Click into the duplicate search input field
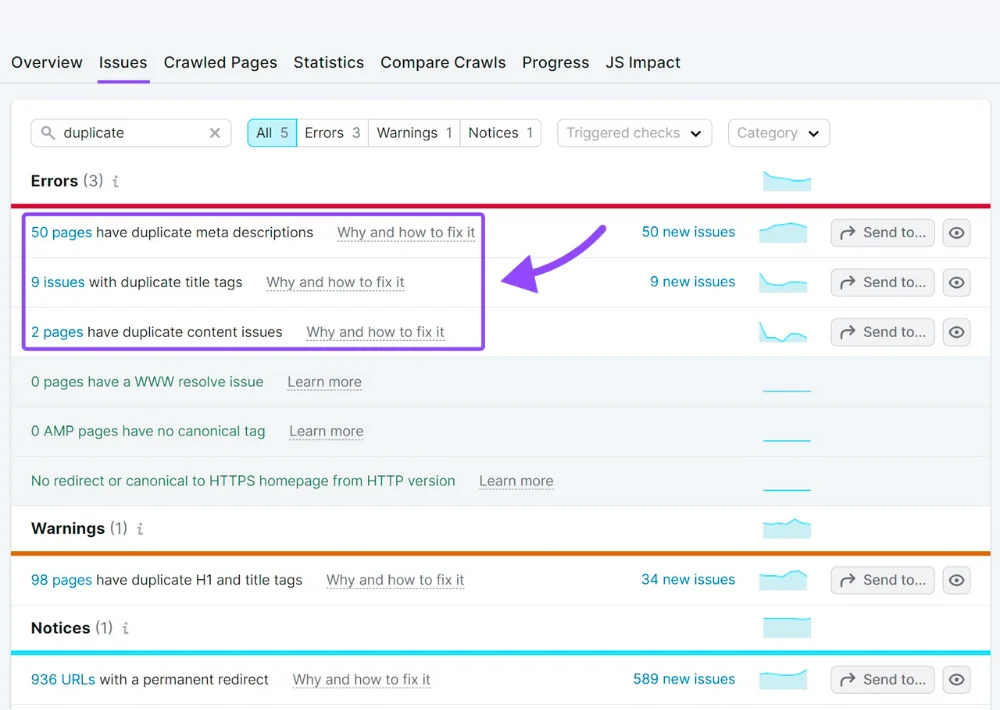Screen dimensions: 1000x710 (130, 133)
